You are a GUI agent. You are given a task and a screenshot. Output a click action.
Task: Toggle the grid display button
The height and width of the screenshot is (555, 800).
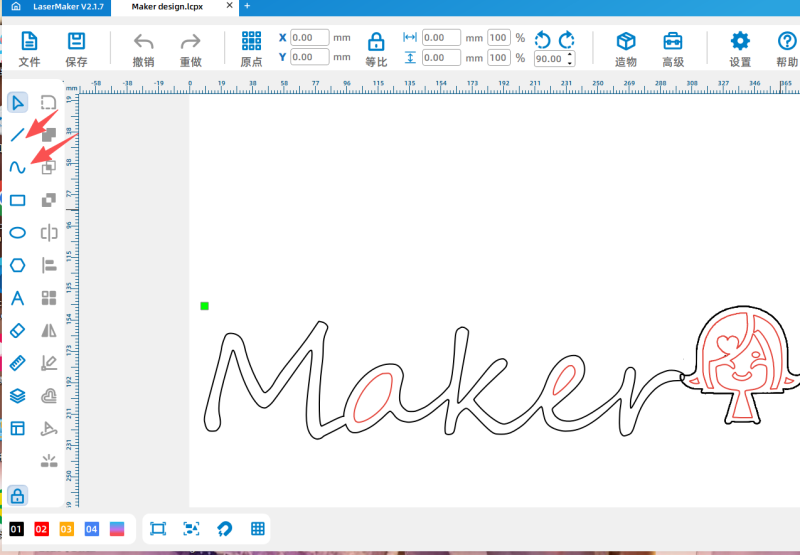pos(257,529)
